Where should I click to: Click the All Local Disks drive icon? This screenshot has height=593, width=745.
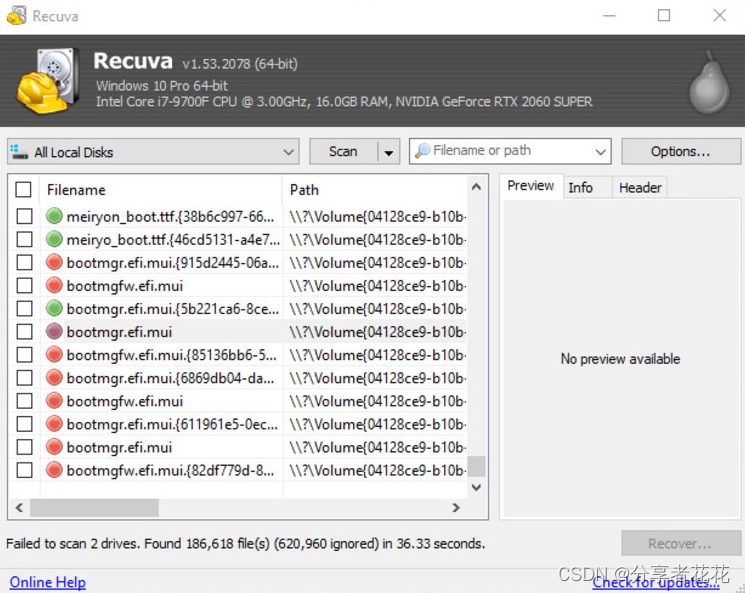point(19,152)
